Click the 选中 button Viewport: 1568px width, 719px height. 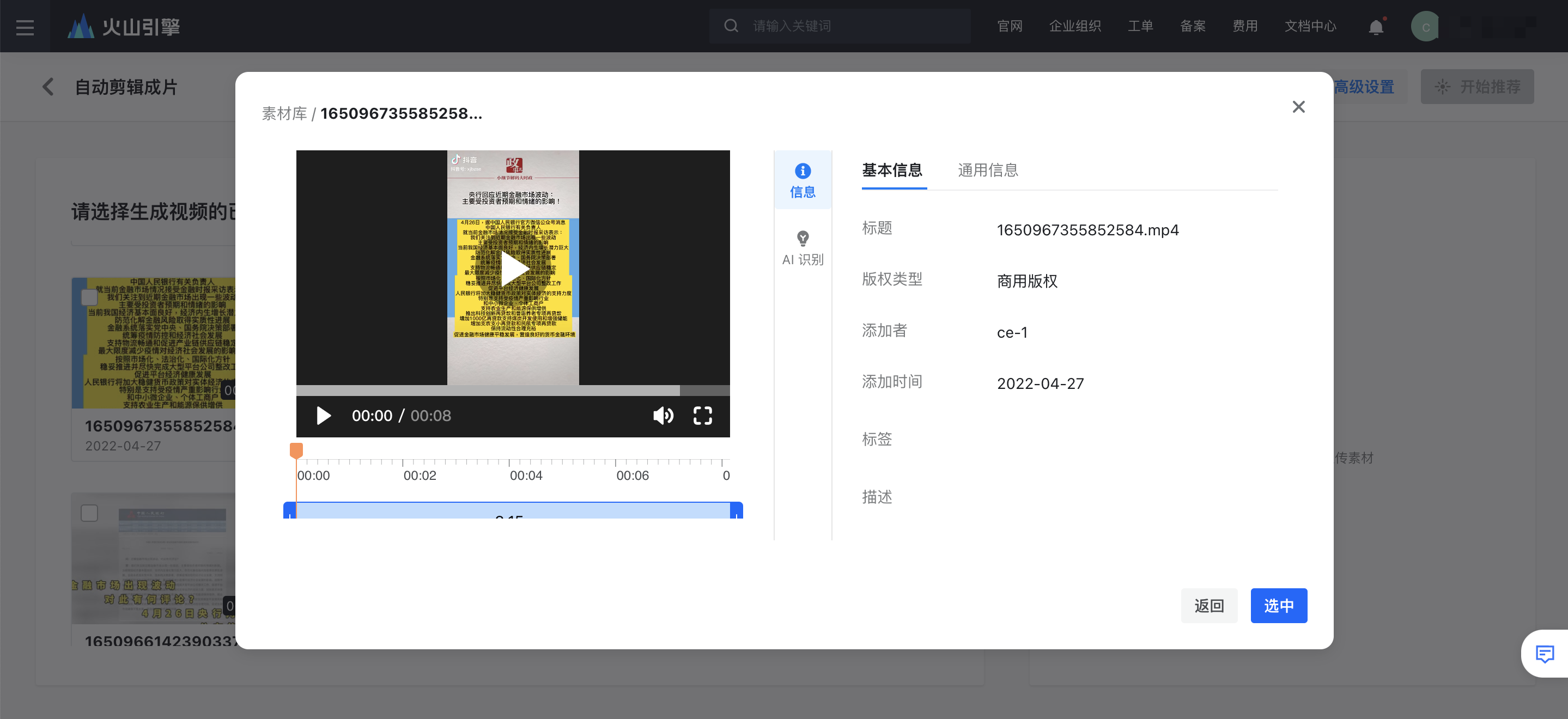(1278, 606)
